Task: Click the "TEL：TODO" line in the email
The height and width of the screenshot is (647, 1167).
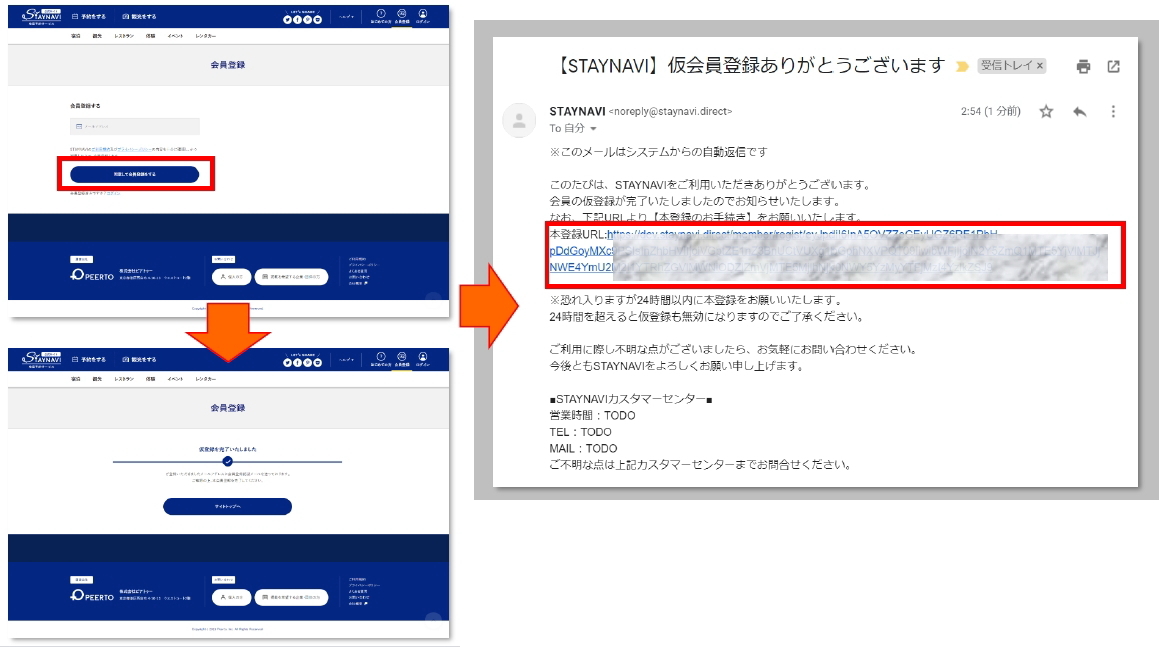Action: pos(581,432)
